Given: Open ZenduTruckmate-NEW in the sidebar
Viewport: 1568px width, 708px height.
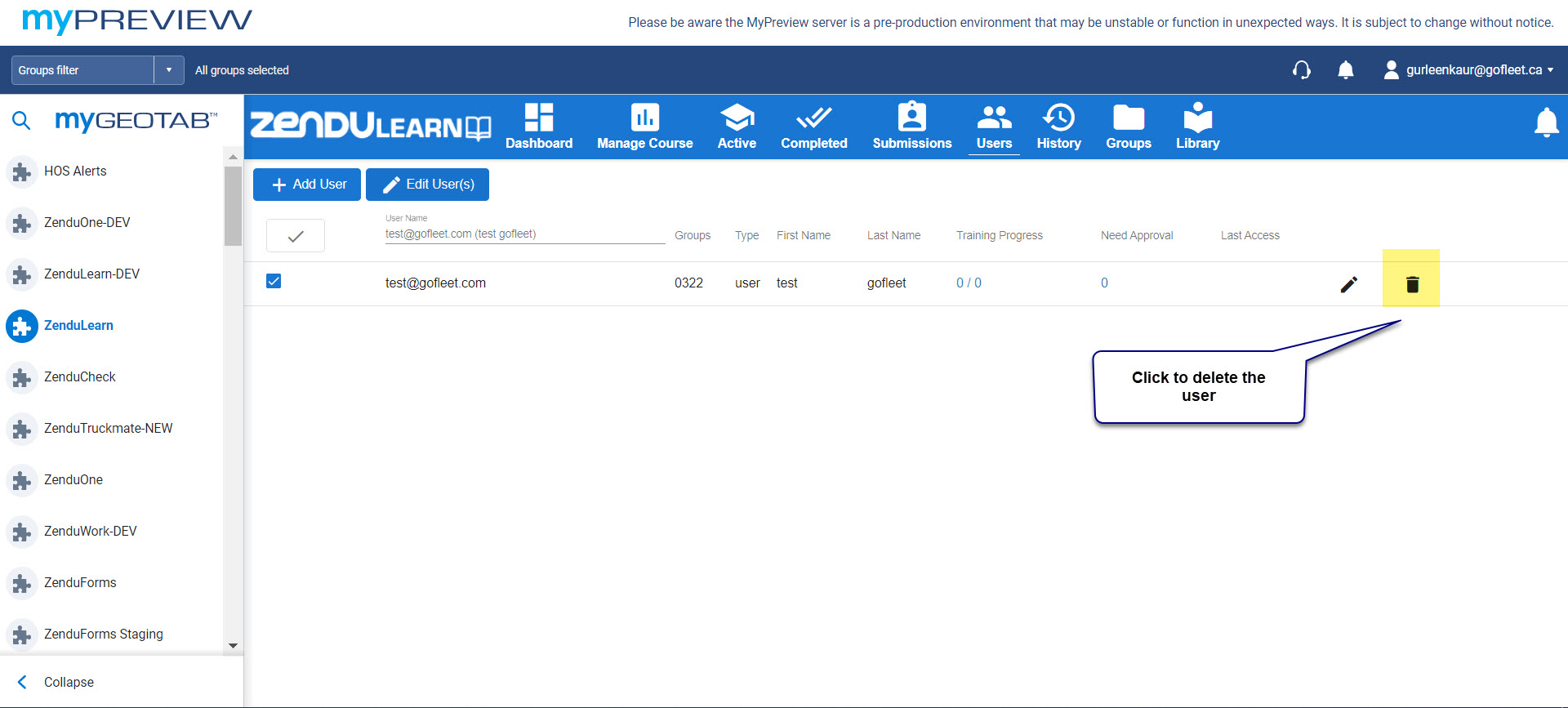Looking at the screenshot, I should 108,429.
